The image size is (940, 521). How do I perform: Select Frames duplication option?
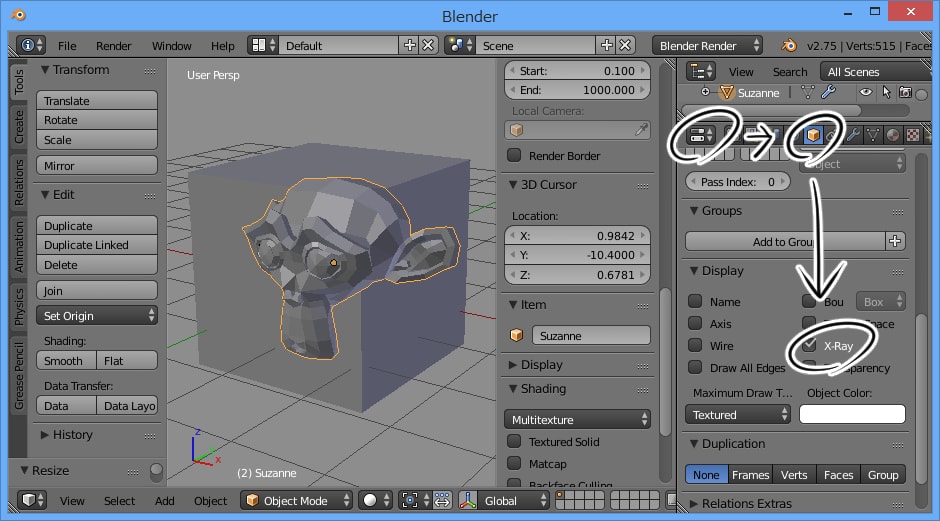[x=751, y=474]
